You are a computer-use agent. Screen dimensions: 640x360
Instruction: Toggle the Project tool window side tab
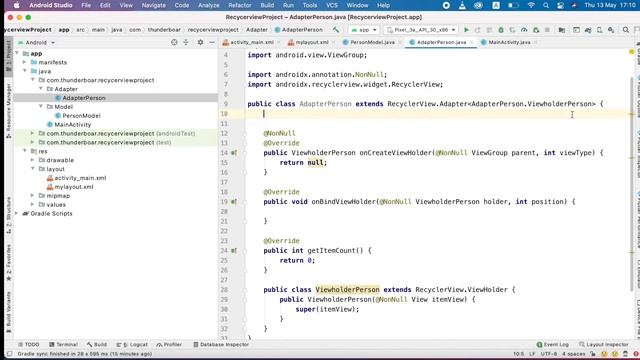[9, 57]
